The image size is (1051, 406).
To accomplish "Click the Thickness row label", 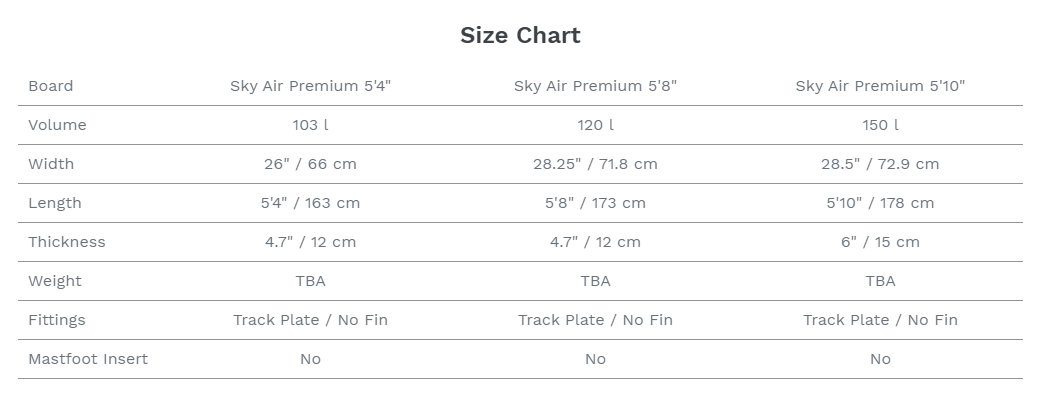I will [67, 242].
